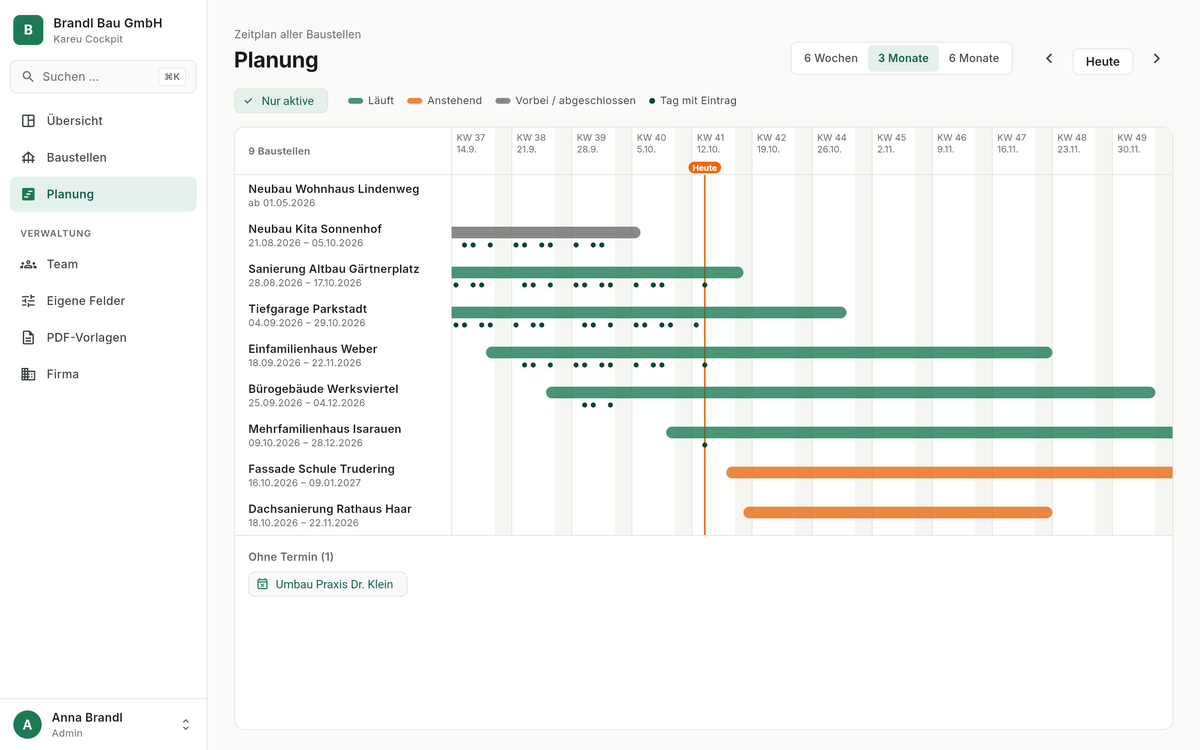Open Dachsanierung Rathaus Haar row title
This screenshot has height=750, width=1200.
tap(330, 509)
